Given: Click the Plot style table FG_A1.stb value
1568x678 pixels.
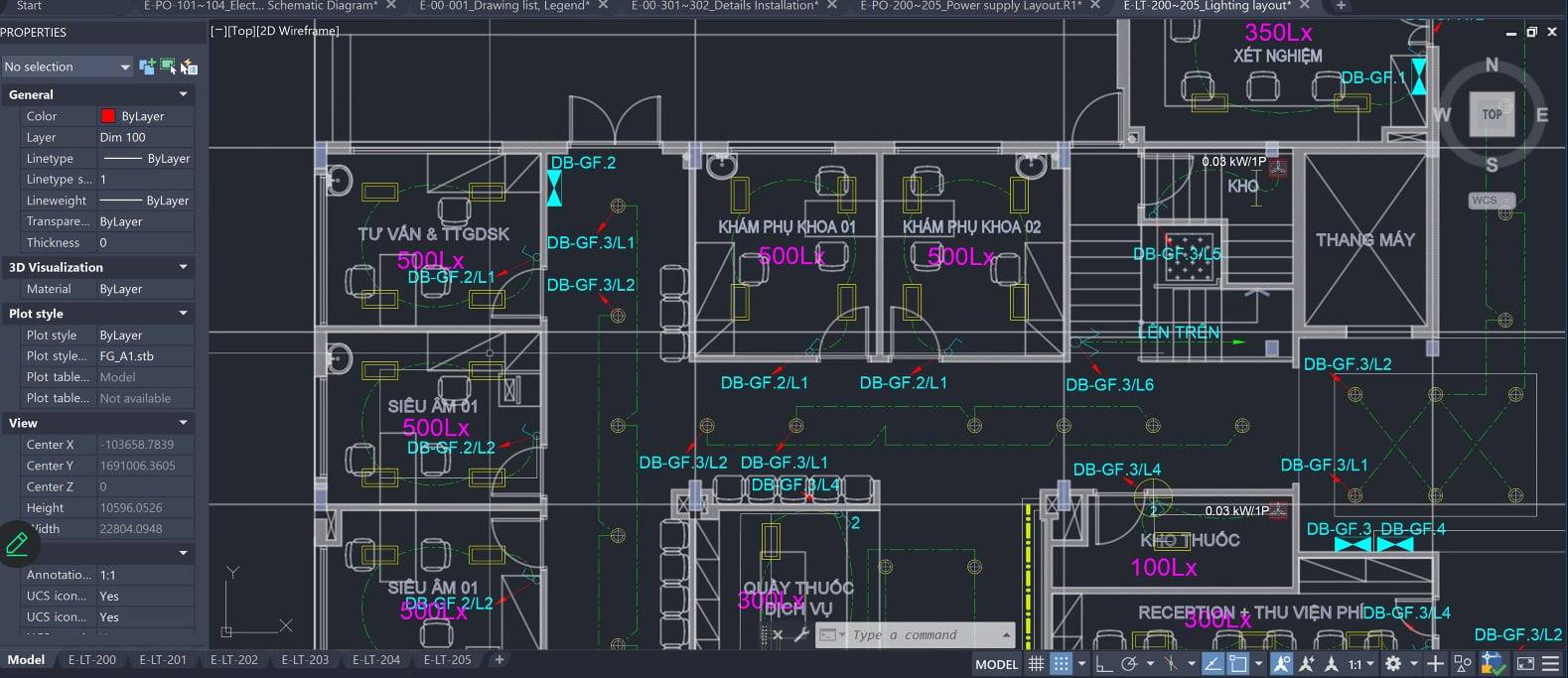Looking at the screenshot, I should [145, 356].
